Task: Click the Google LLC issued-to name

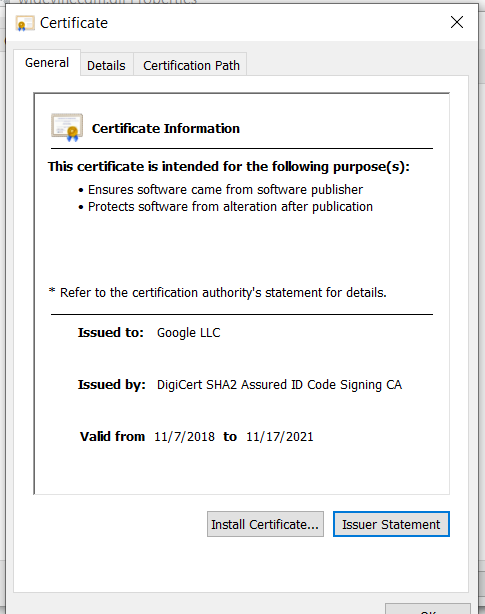Action: pyautogui.click(x=189, y=333)
